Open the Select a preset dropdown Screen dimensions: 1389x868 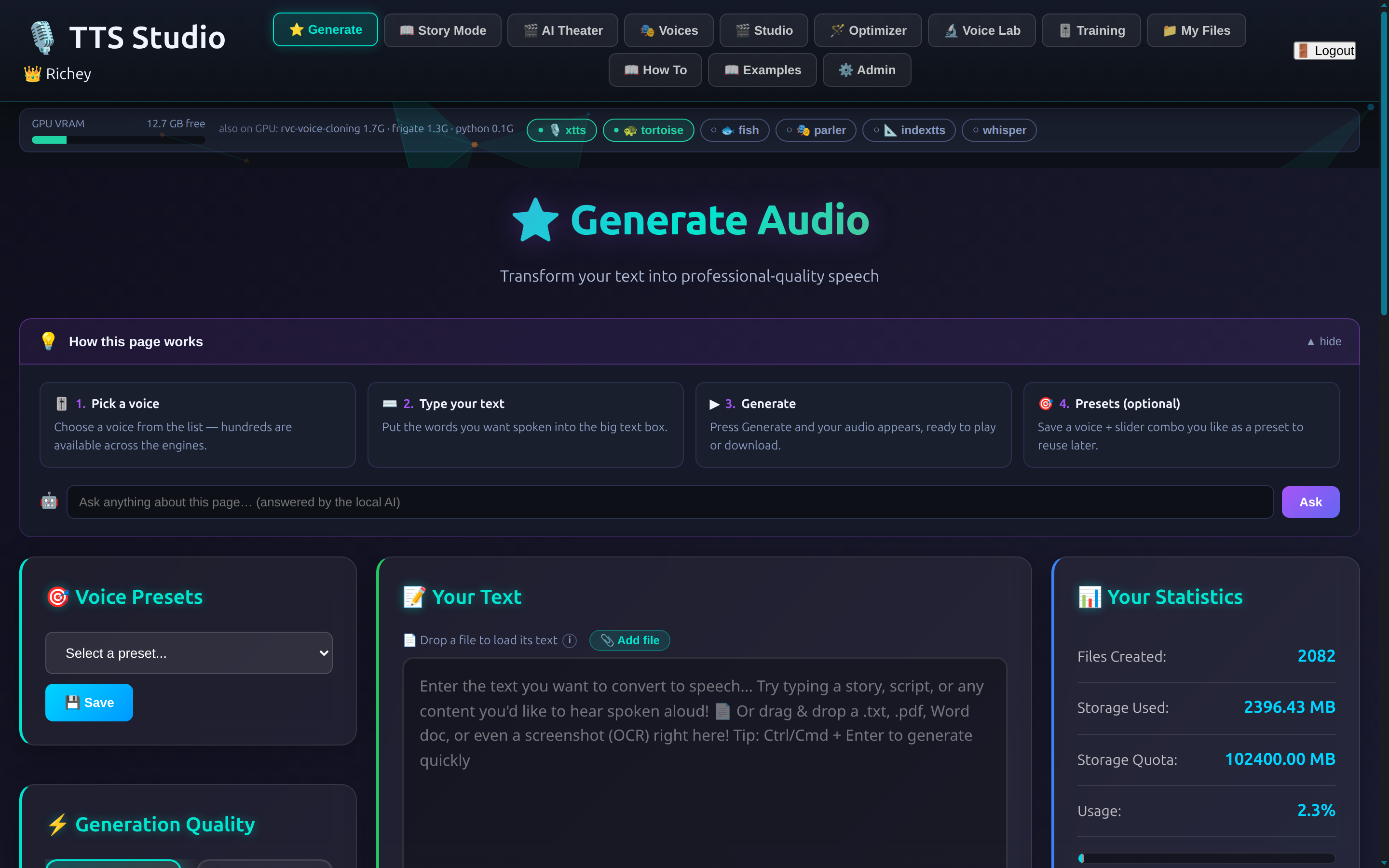189,653
